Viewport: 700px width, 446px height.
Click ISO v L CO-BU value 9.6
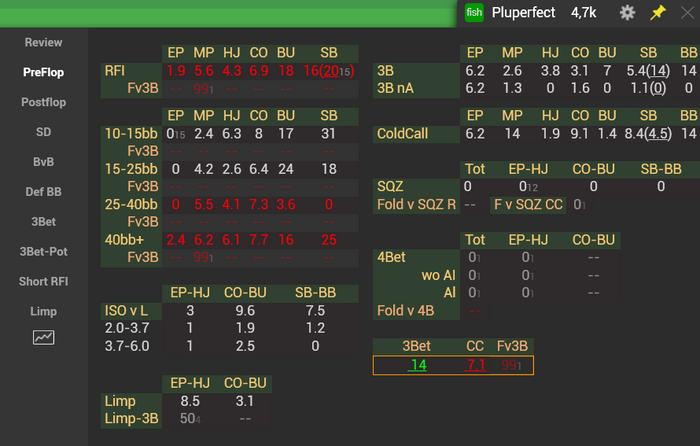click(245, 311)
